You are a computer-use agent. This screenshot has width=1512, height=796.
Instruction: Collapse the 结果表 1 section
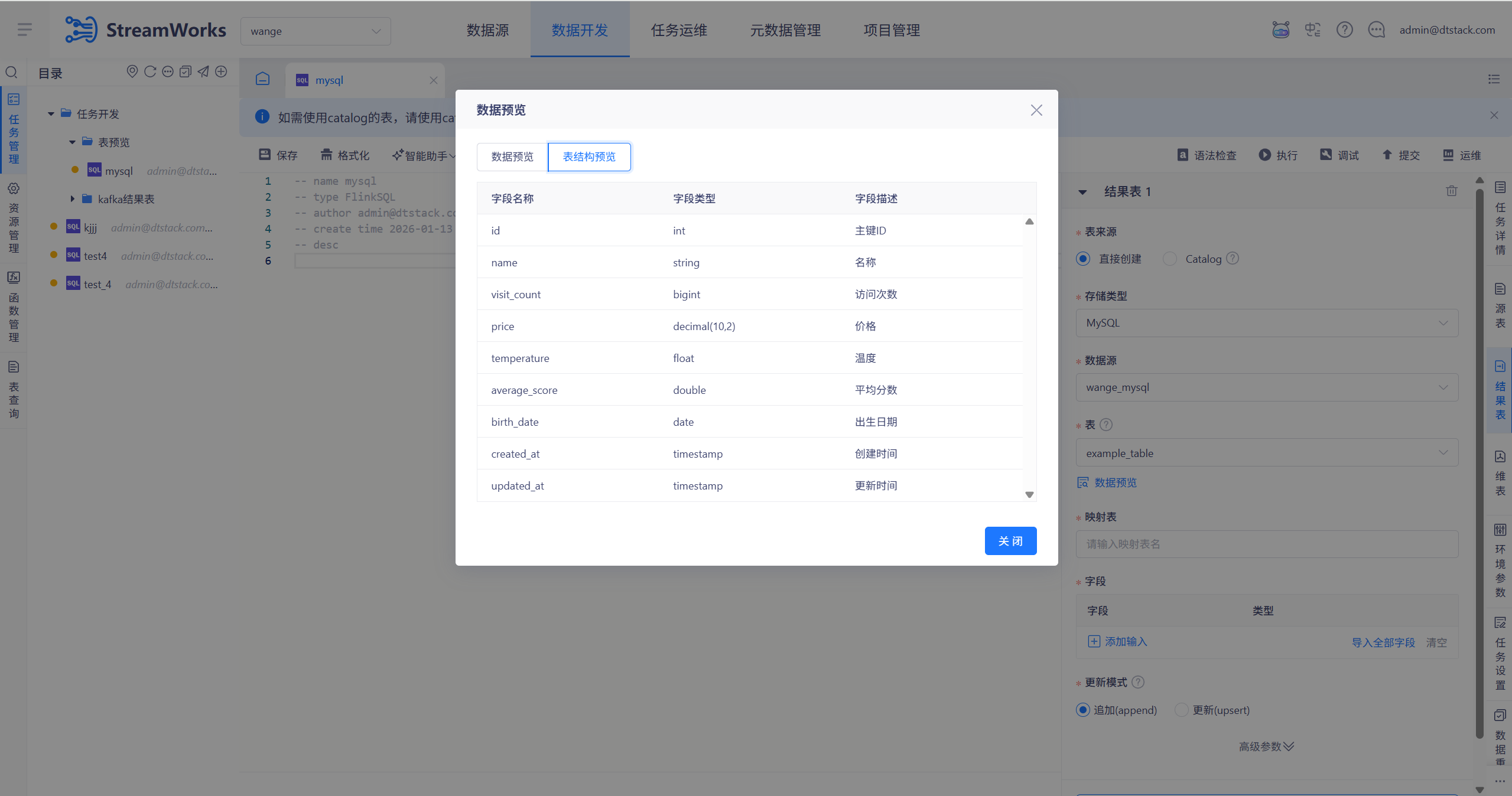point(1082,192)
